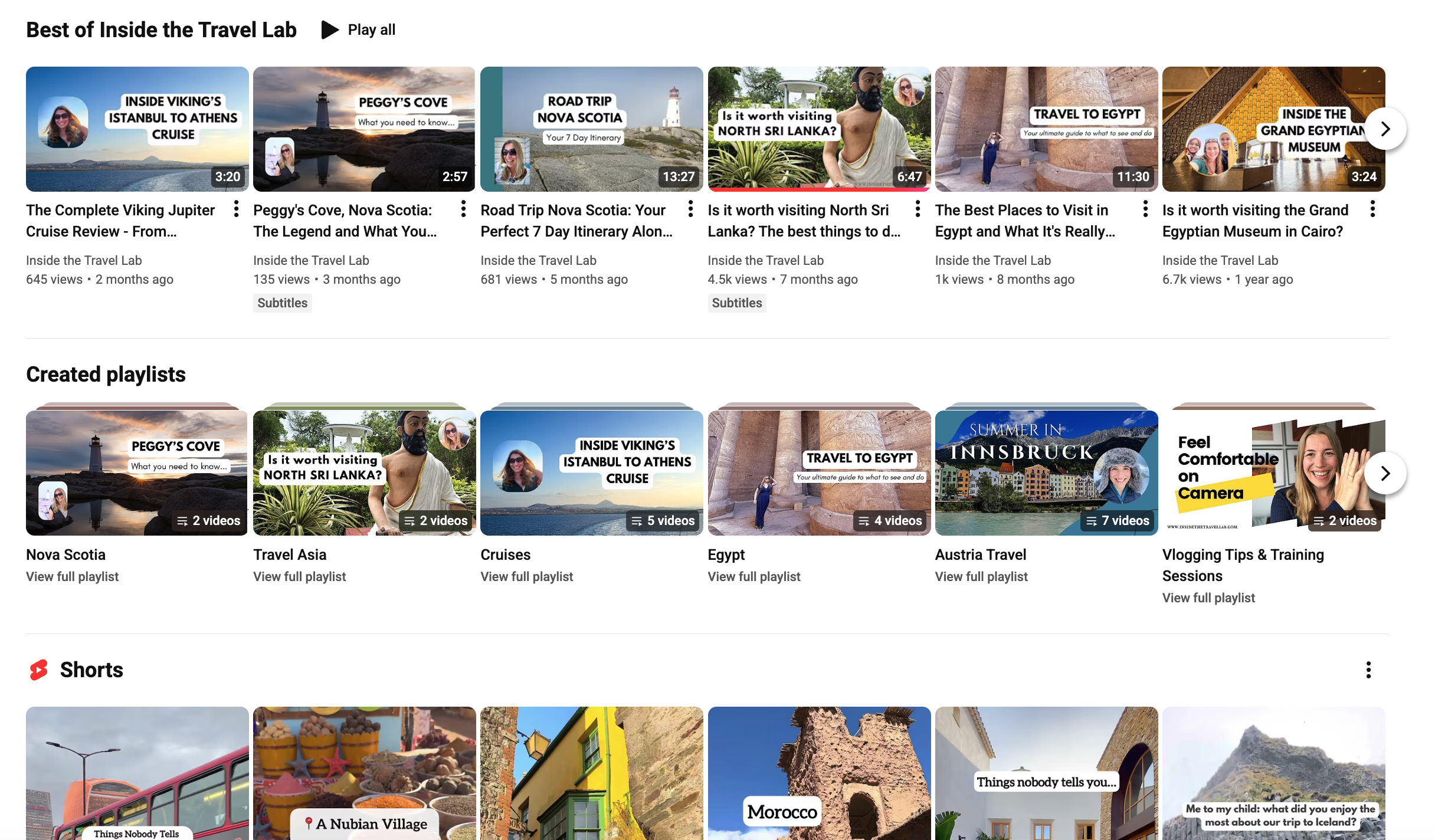Play the Road Trip Nova Scotia thumbnail

pos(591,129)
